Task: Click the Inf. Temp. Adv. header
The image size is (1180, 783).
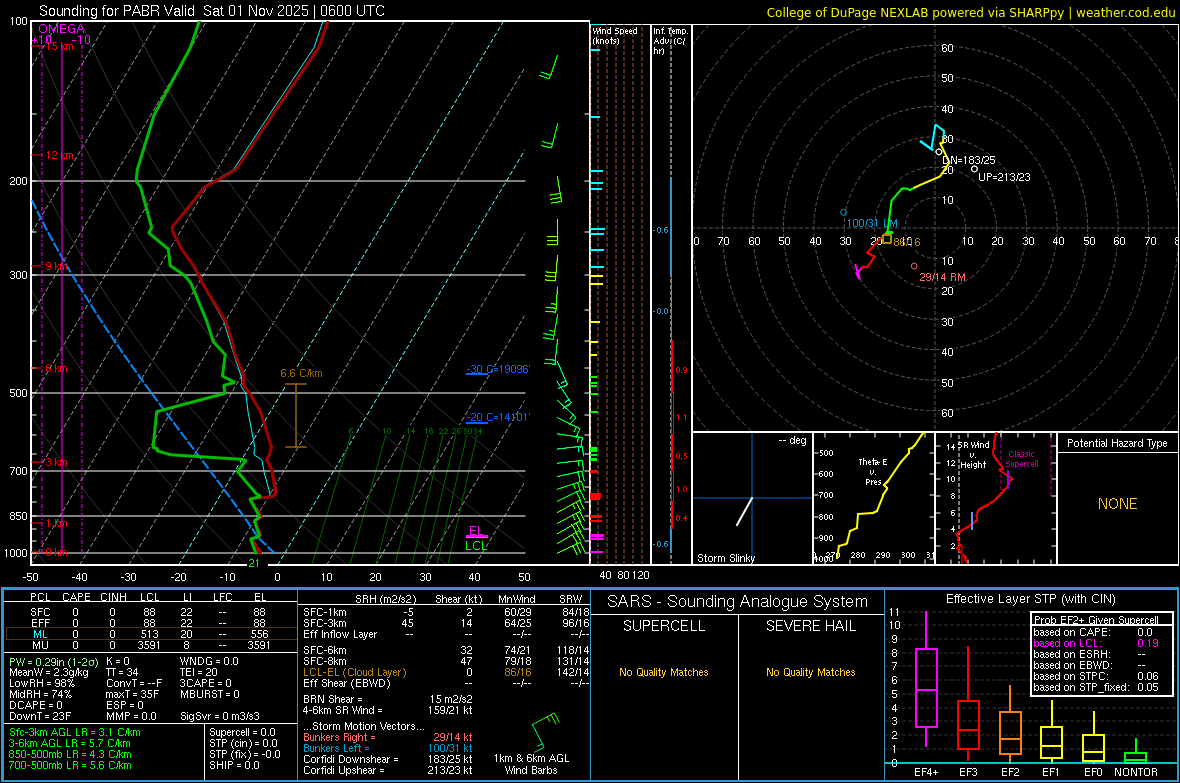Action: click(x=669, y=41)
